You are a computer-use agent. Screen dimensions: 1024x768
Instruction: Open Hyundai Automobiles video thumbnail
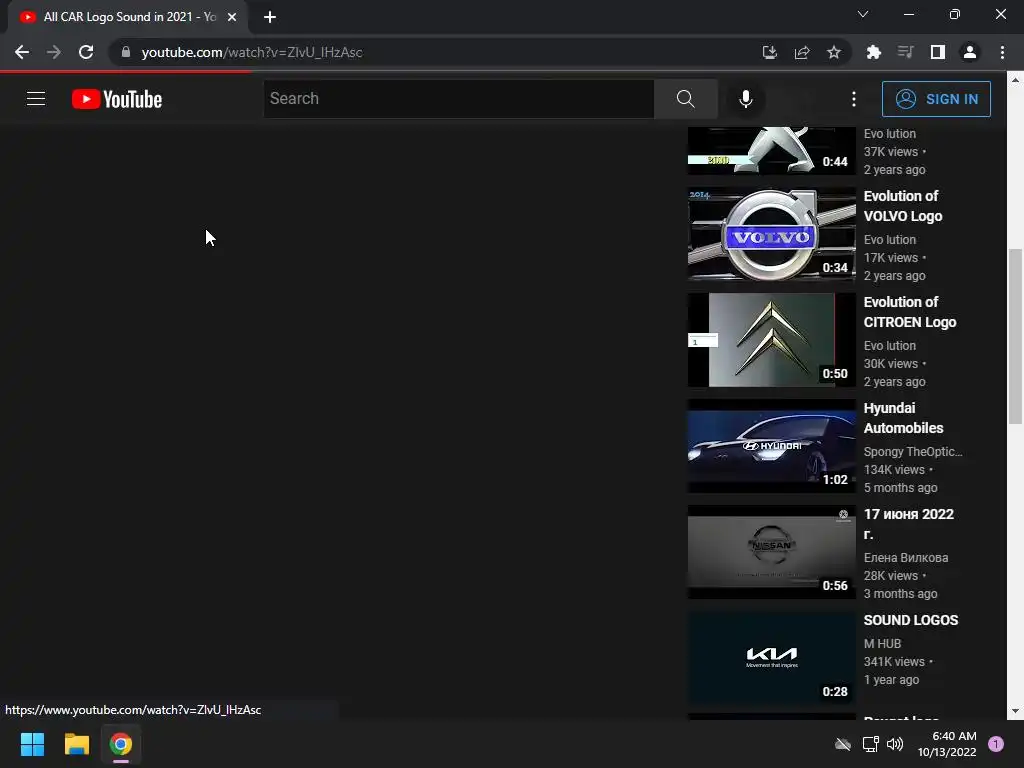pos(771,445)
